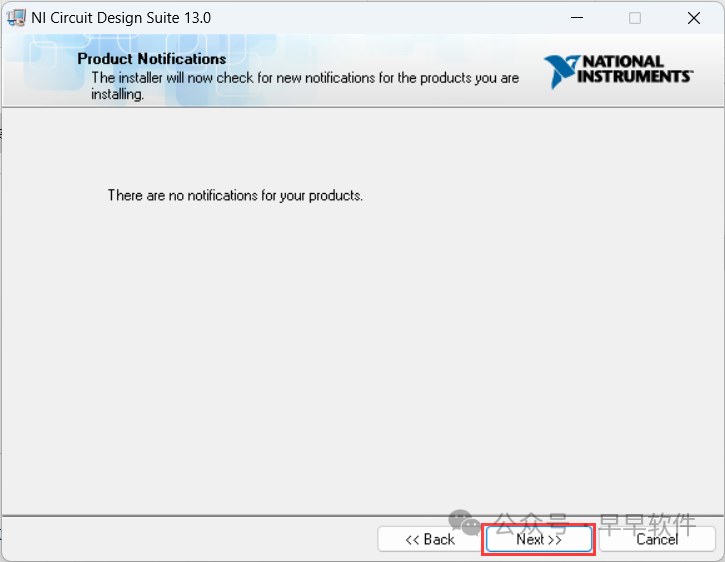Close the NI Circuit Design Suite installer
This screenshot has height=562, width=725.
tap(694, 18)
